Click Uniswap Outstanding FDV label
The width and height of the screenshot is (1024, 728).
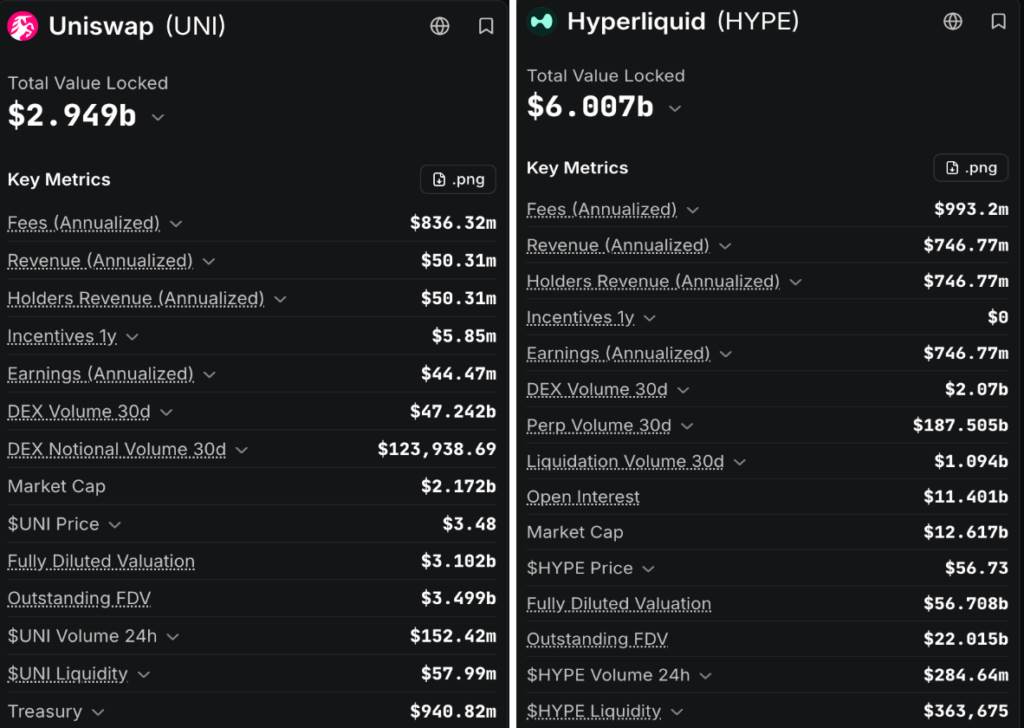tap(79, 599)
